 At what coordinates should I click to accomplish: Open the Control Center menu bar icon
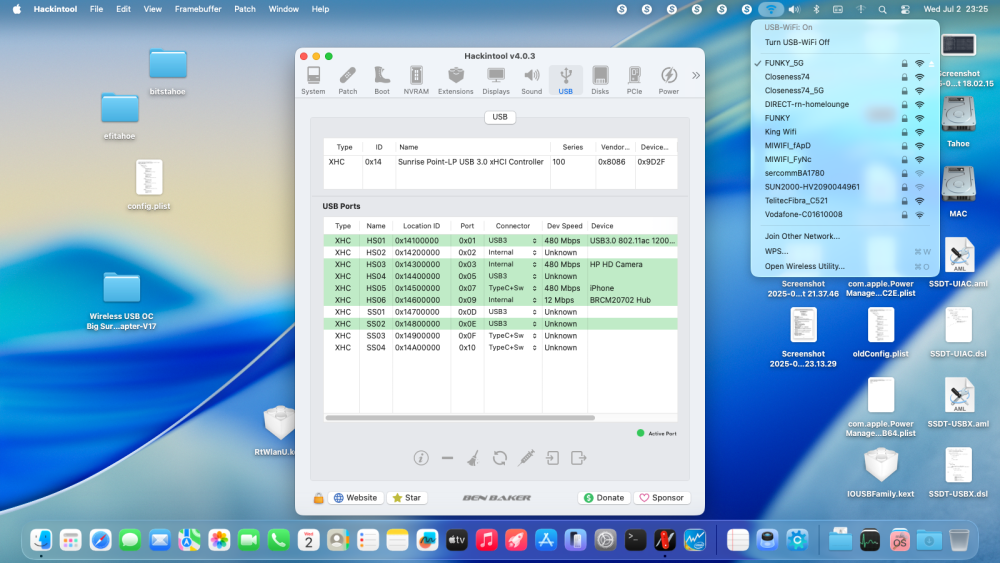[905, 9]
